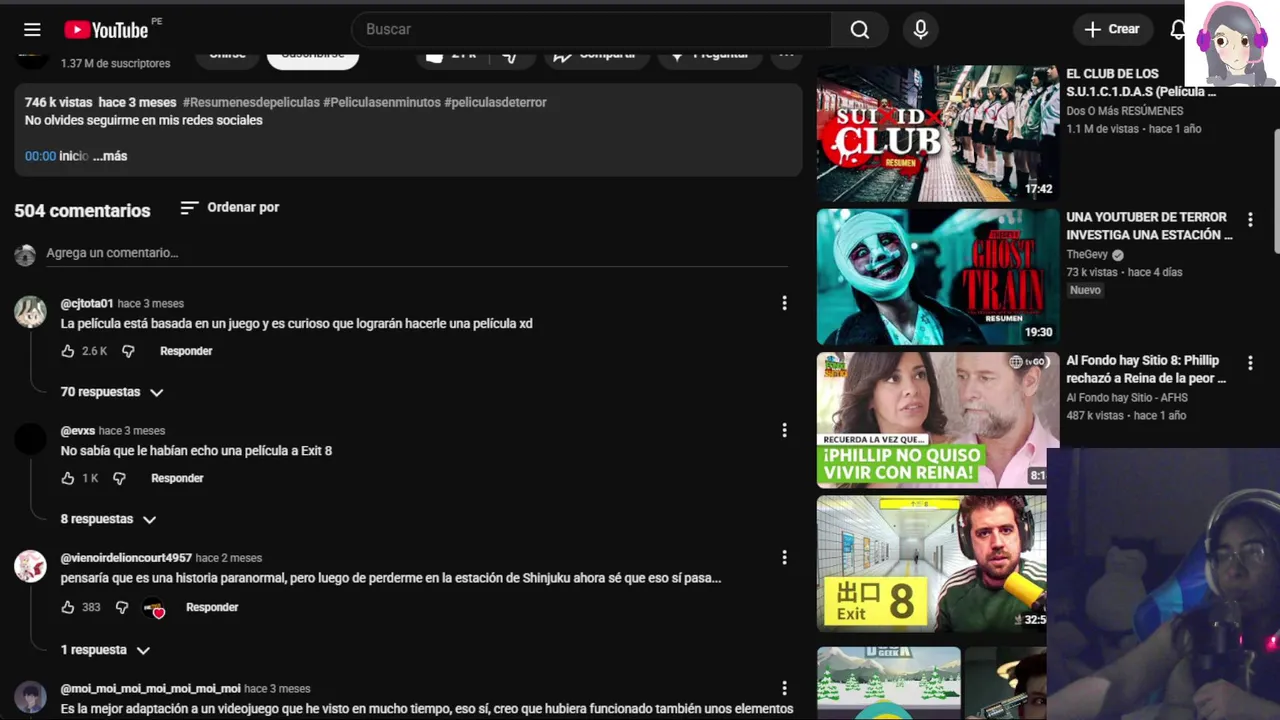Open options for Al Fondo hay Sitio video
1280x720 pixels.
(x=1249, y=363)
